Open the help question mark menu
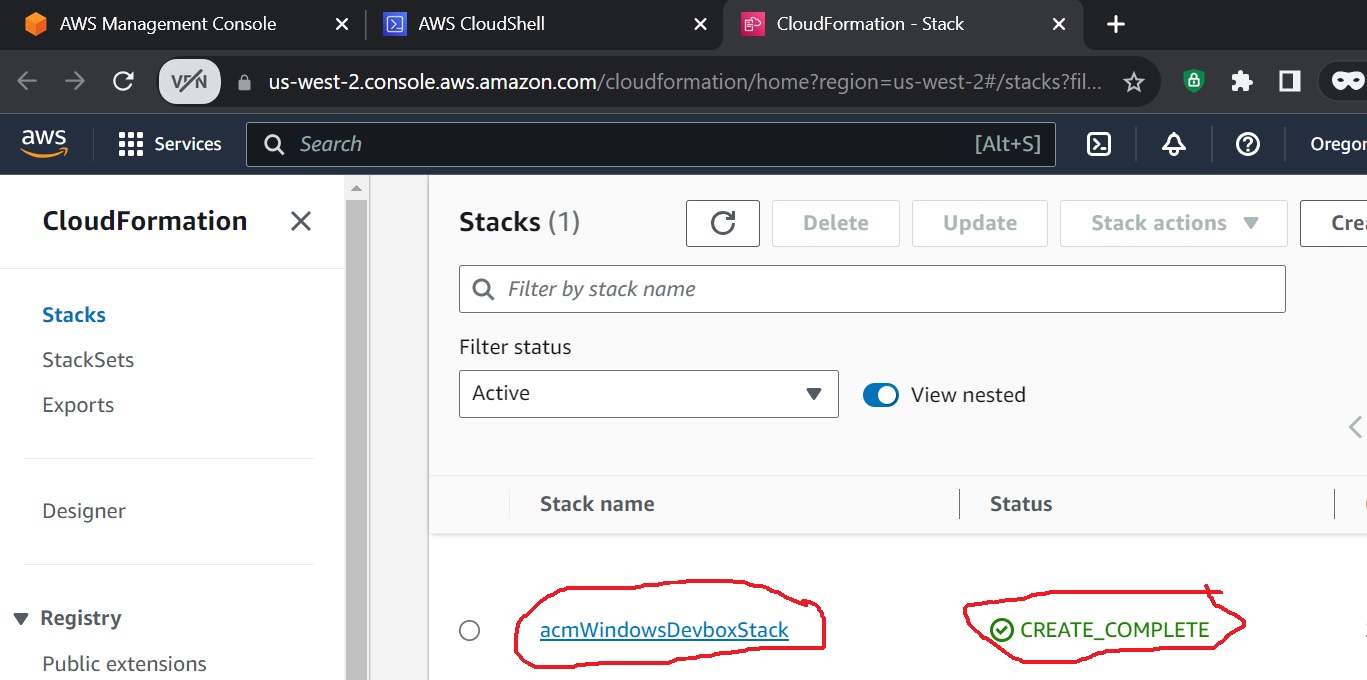1367x680 pixels. pyautogui.click(x=1247, y=144)
